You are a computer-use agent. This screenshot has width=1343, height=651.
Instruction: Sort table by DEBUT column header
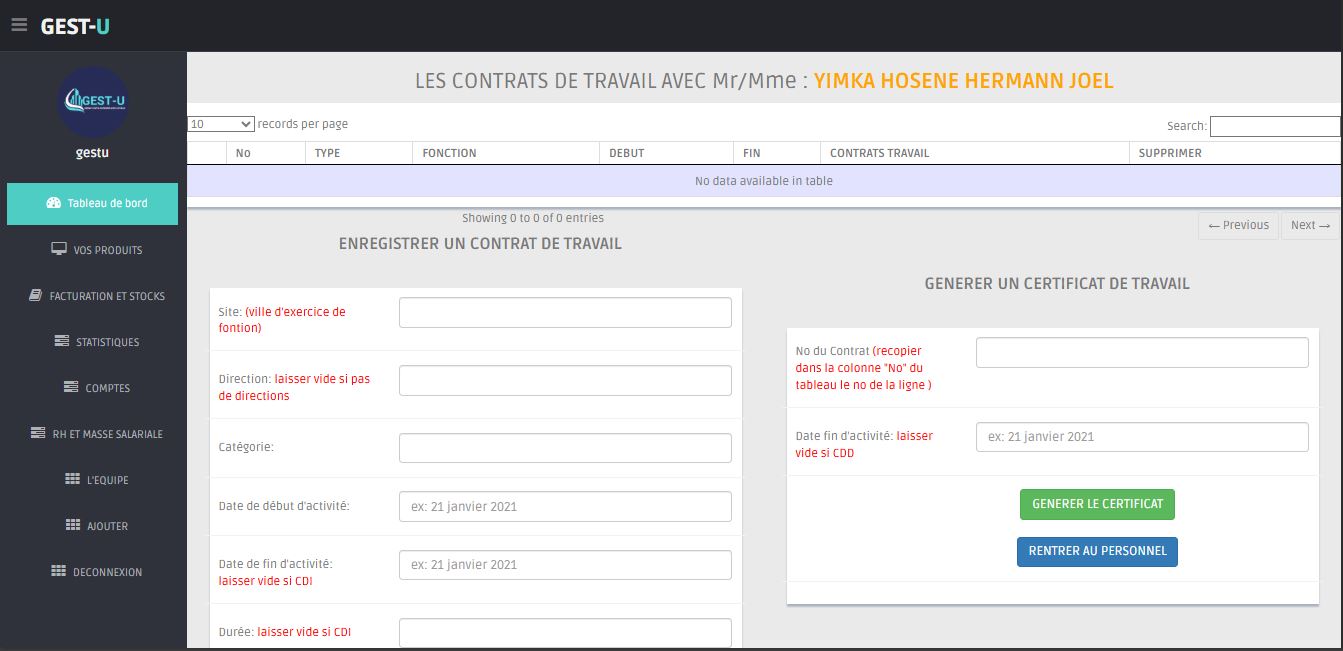626,153
